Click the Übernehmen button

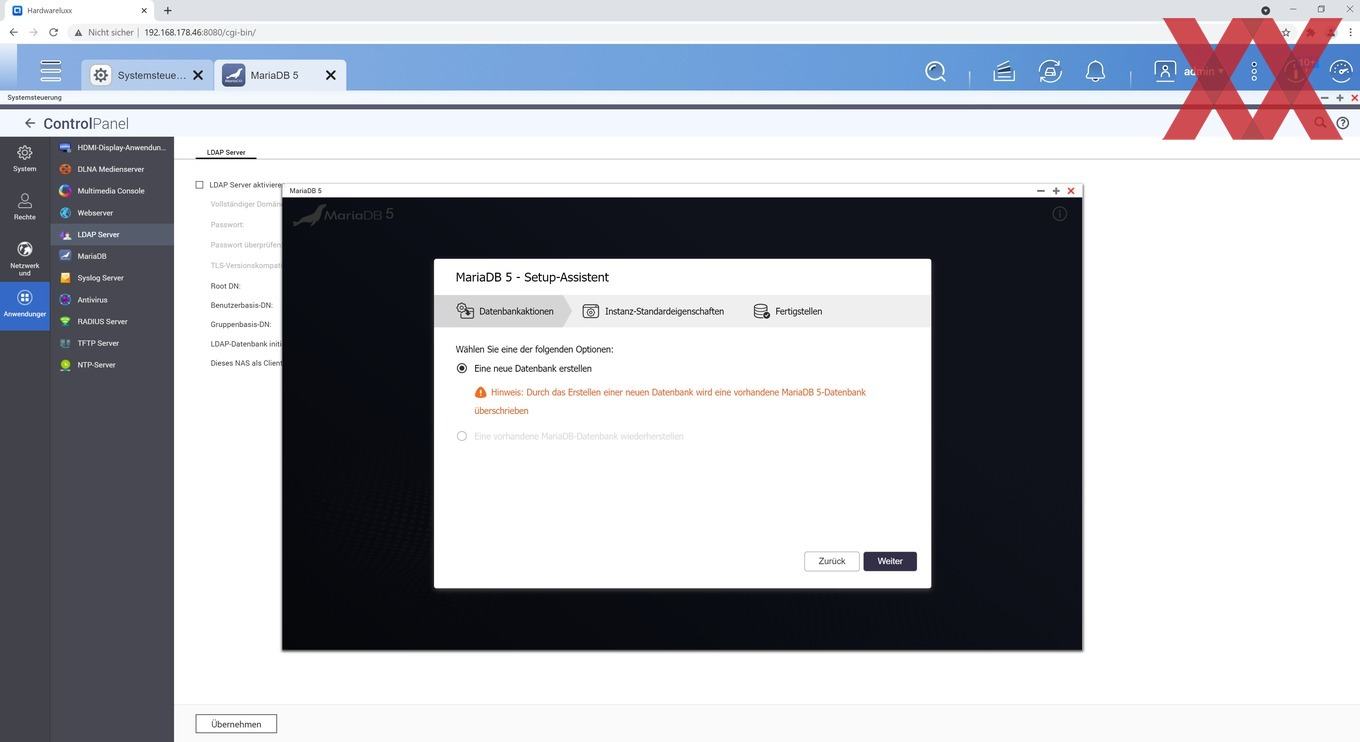pyautogui.click(x=236, y=724)
